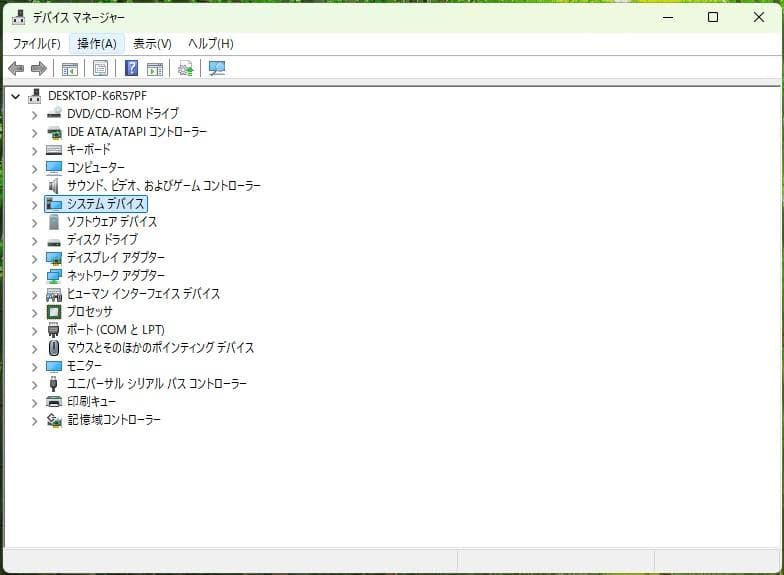The height and width of the screenshot is (575, 784).
Task: Click the Scan for hardware changes icon
Action: pyautogui.click(x=217, y=68)
